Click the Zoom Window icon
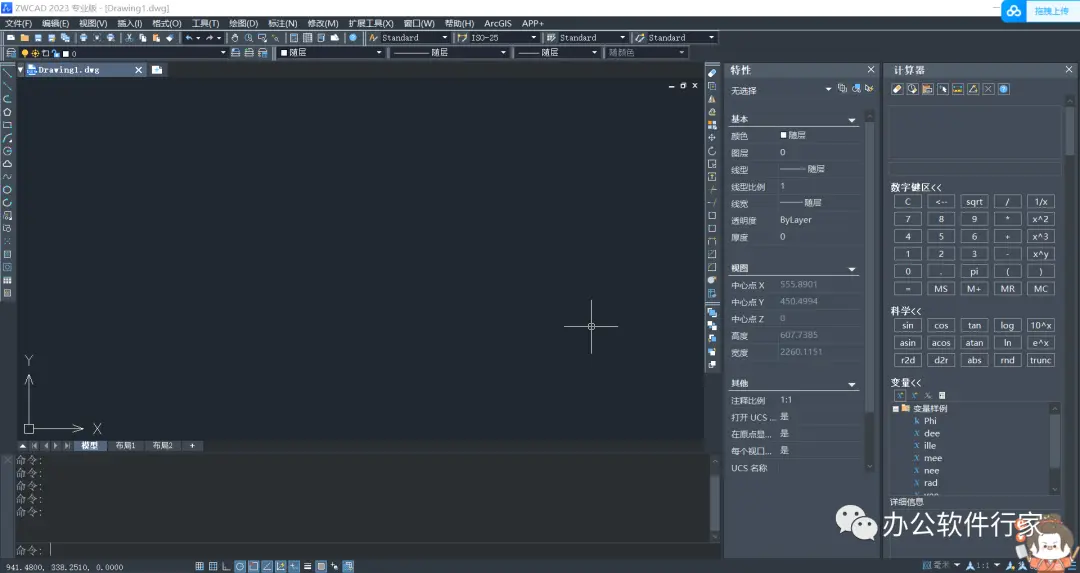 pyautogui.click(x=262, y=38)
